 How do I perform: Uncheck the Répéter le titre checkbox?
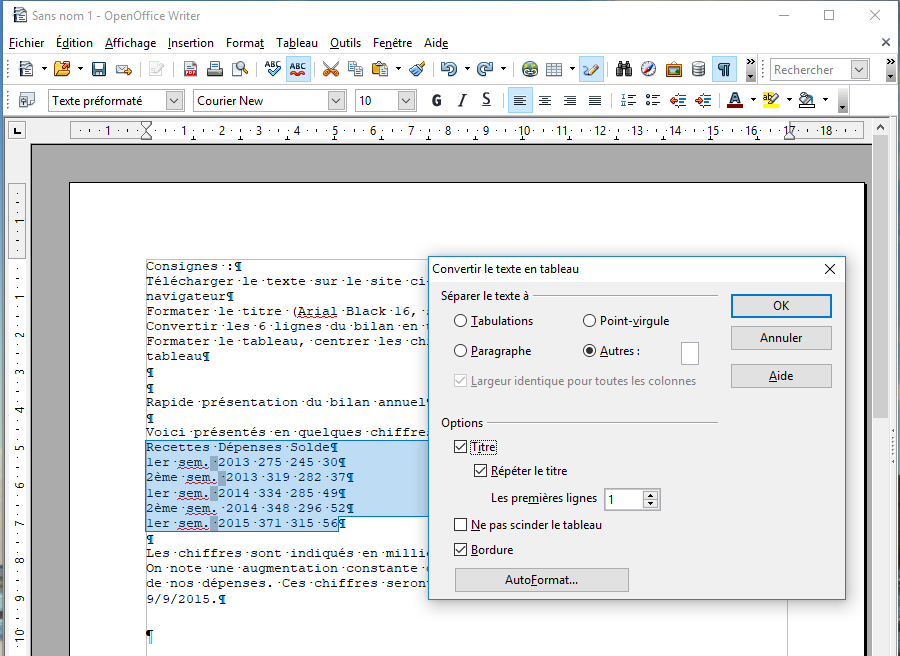[480, 471]
